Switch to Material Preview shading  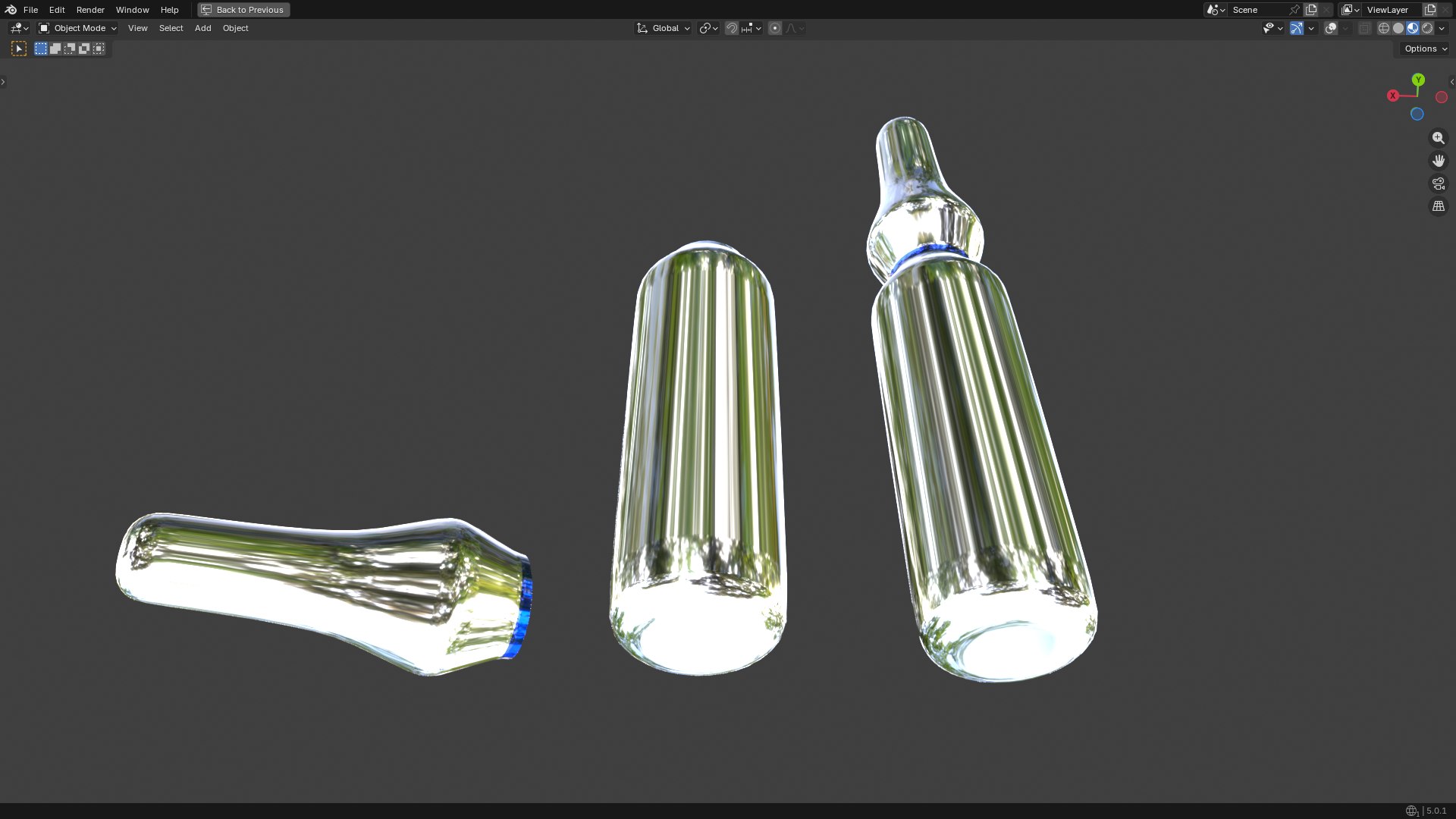pos(1412,28)
